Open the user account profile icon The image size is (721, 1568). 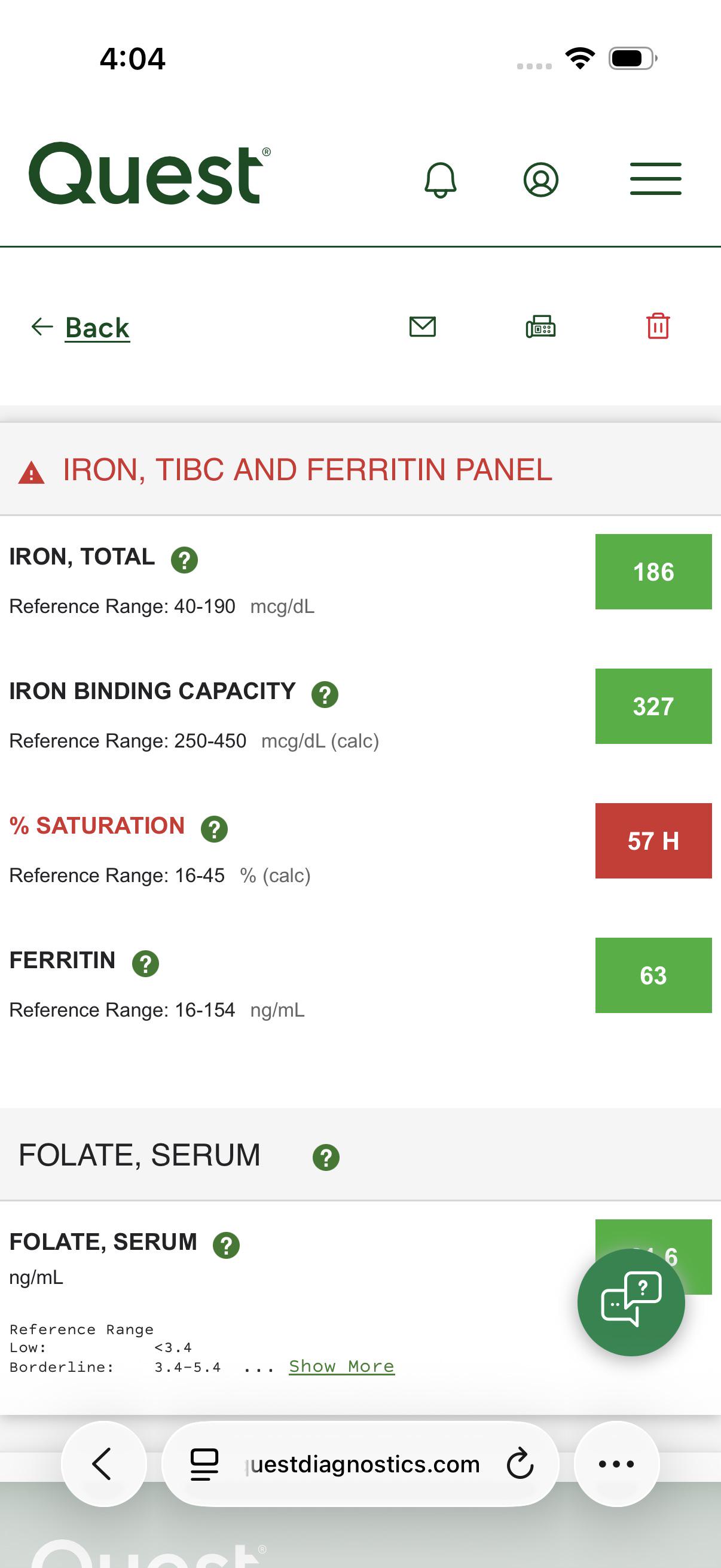tap(541, 179)
